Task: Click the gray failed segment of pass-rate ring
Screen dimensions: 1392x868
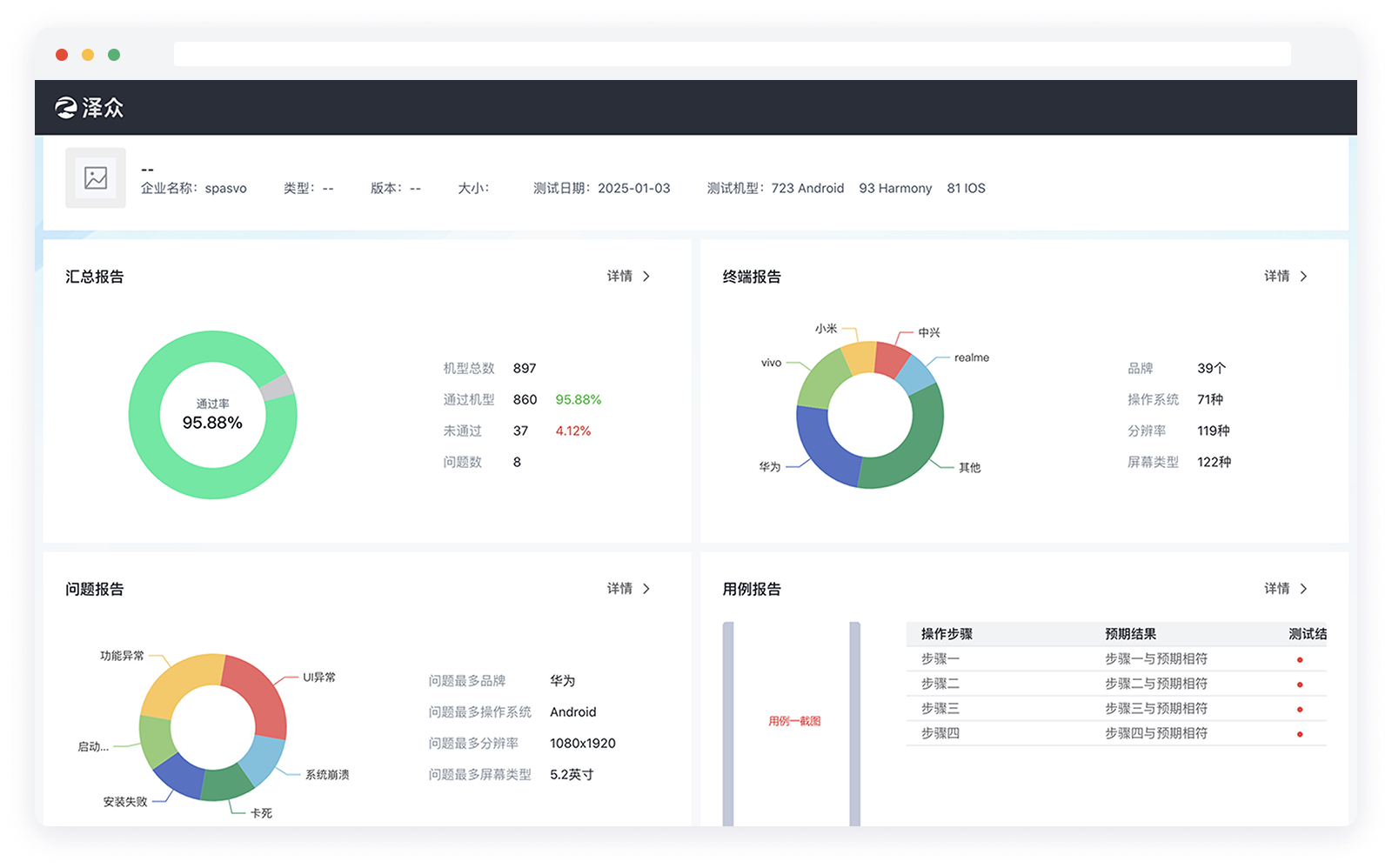Action: pyautogui.click(x=278, y=386)
